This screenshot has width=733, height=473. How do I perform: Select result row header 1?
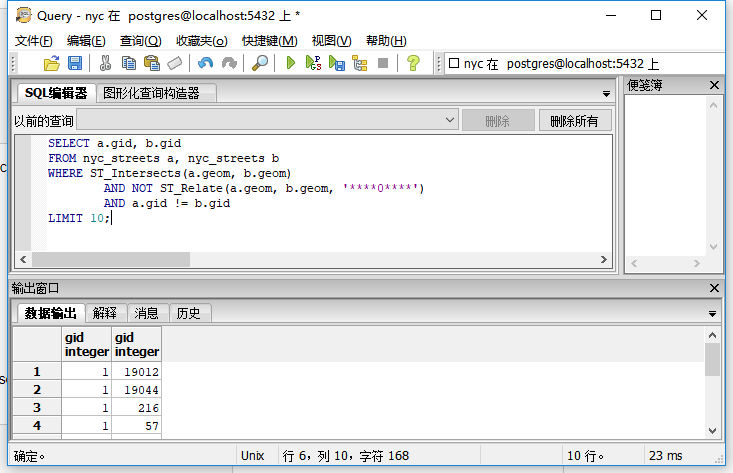(37, 372)
